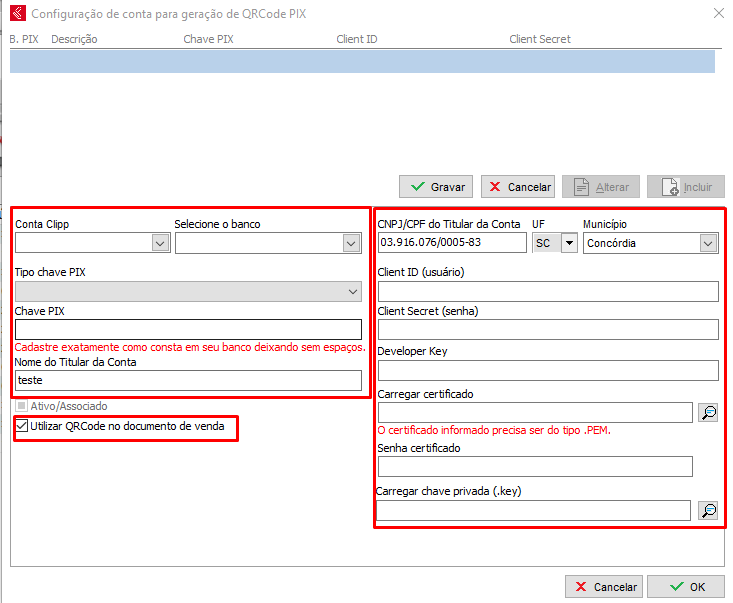Open the UF state dropdown
Image resolution: width=733 pixels, height=603 pixels.
pyautogui.click(x=569, y=243)
